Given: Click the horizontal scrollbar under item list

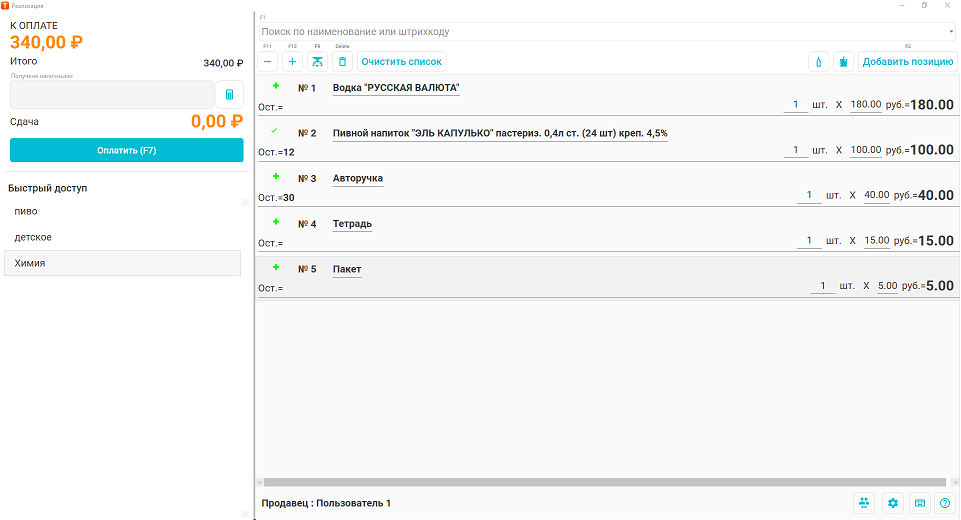Looking at the screenshot, I should coord(604,483).
